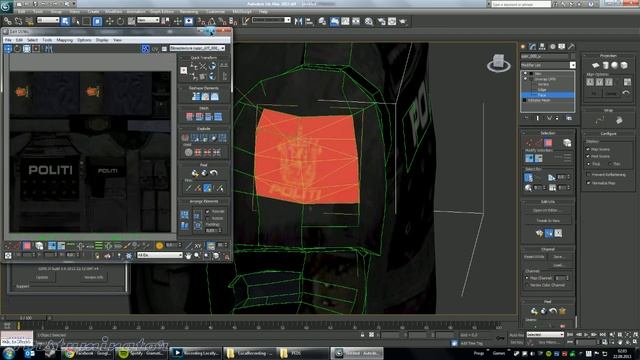640x360 pixels.
Task: Click Select and Link in the main toolbar
Action: click(8, 21)
